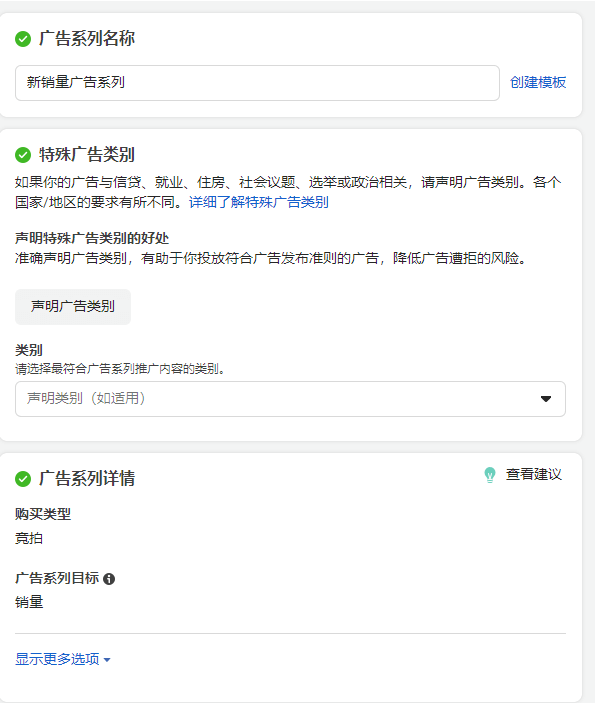The height and width of the screenshot is (703, 595).
Task: Click the 广告系列详情 section heading
Action: 87,478
